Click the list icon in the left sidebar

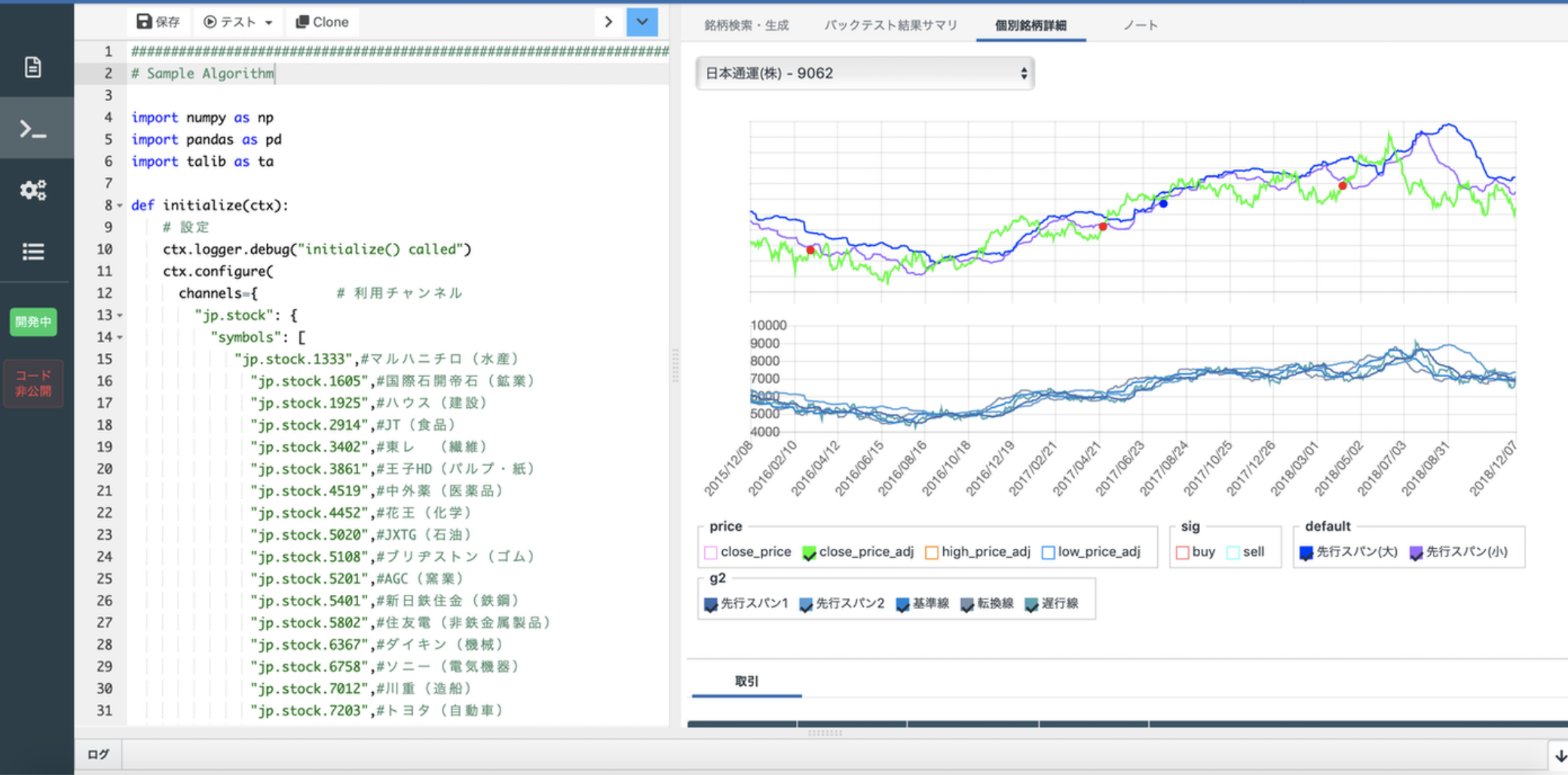click(x=33, y=251)
